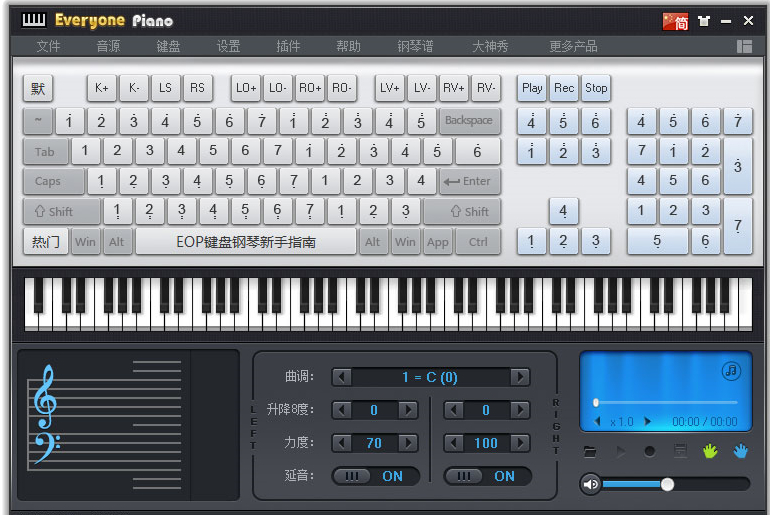The width and height of the screenshot is (770, 515).
Task: Click the Enter key with arrow symbol
Action: pyautogui.click(x=469, y=181)
